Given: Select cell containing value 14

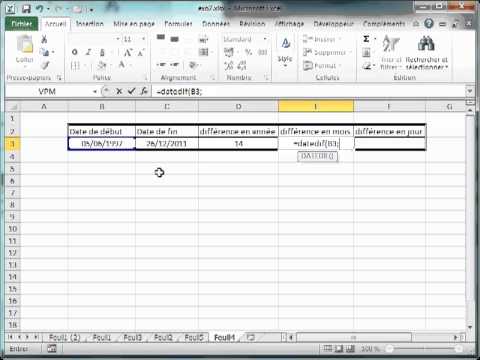Looking at the screenshot, I should 238,144.
